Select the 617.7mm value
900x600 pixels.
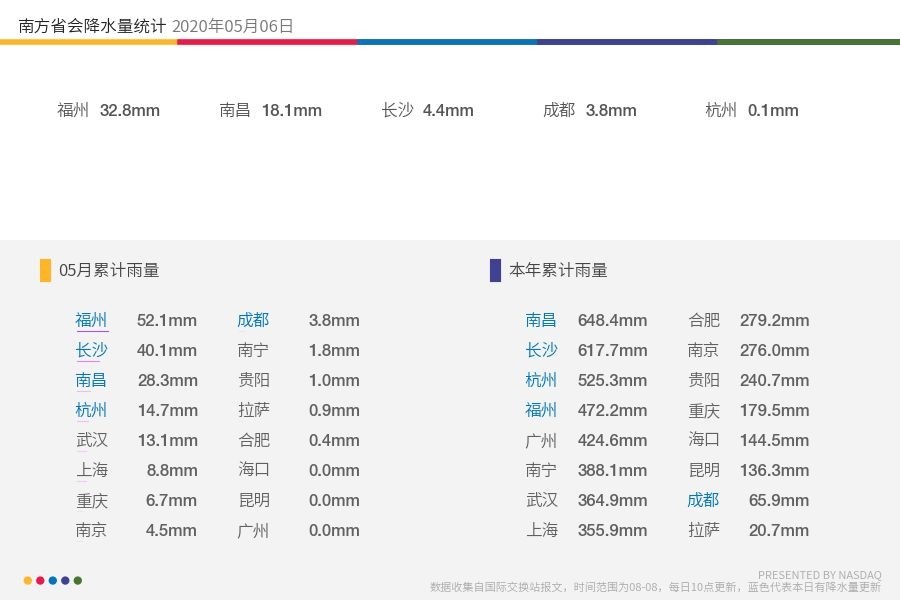[612, 350]
